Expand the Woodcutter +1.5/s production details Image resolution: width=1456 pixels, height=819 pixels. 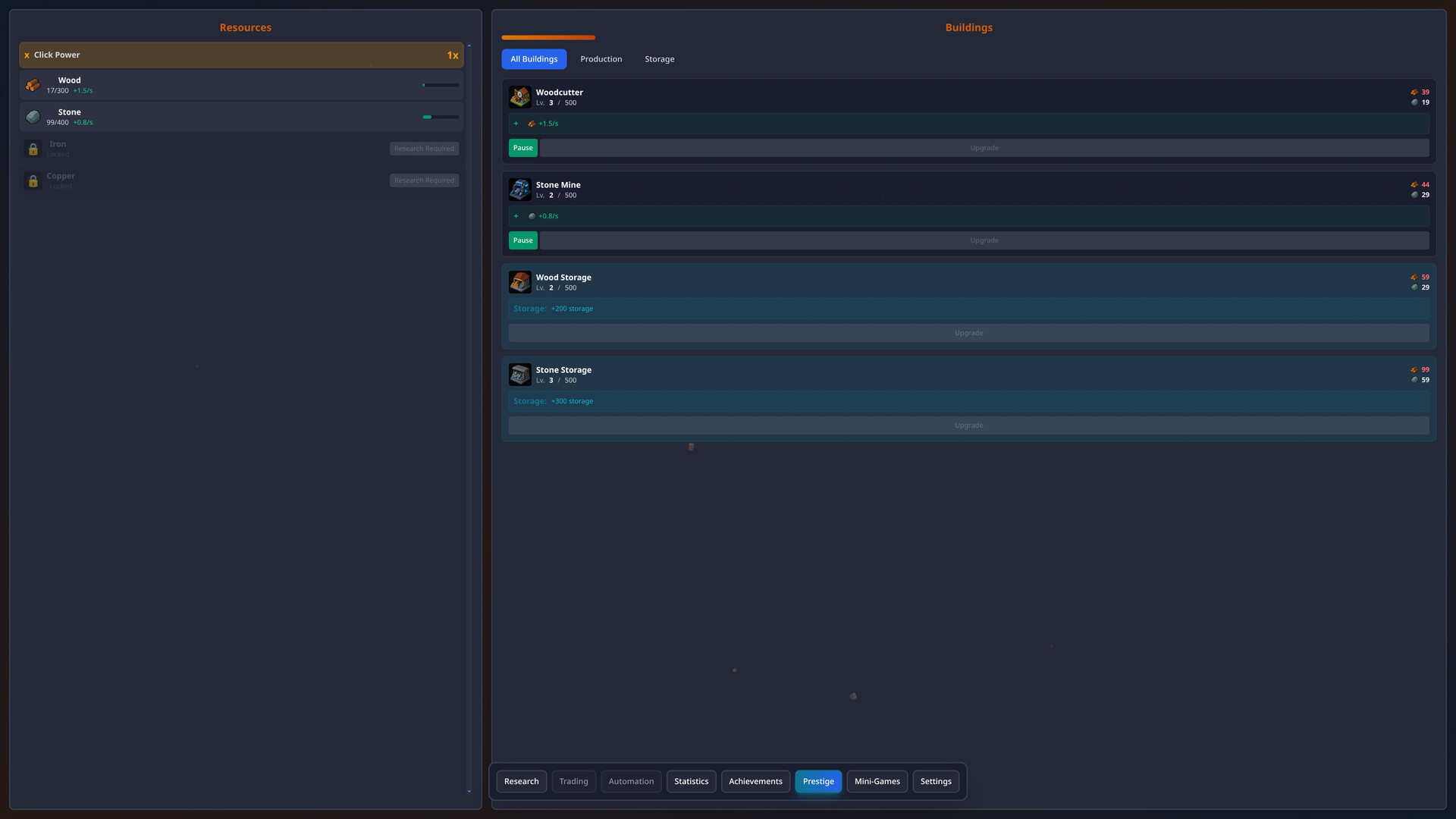click(x=516, y=123)
